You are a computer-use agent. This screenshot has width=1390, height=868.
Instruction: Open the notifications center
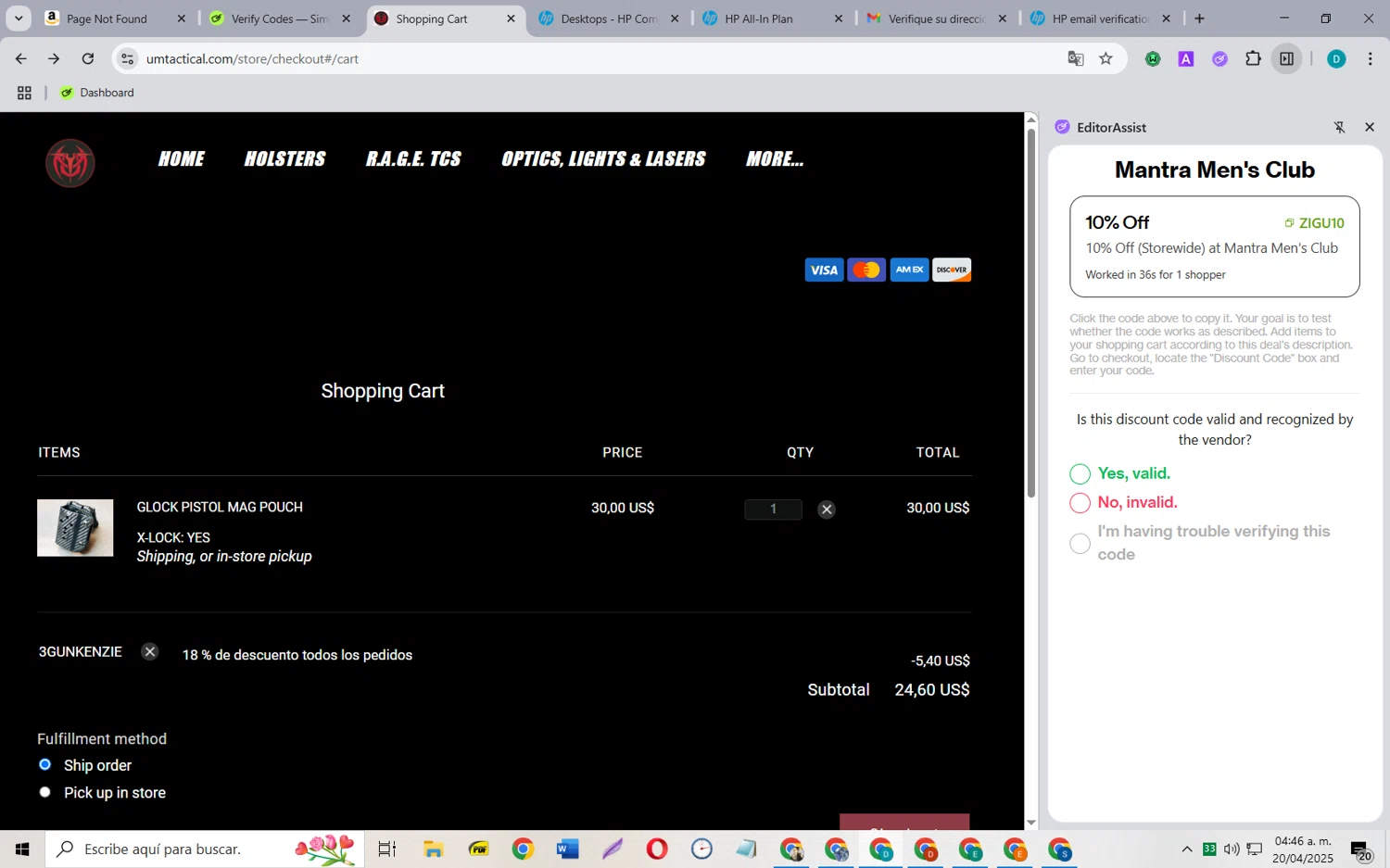tap(1360, 849)
